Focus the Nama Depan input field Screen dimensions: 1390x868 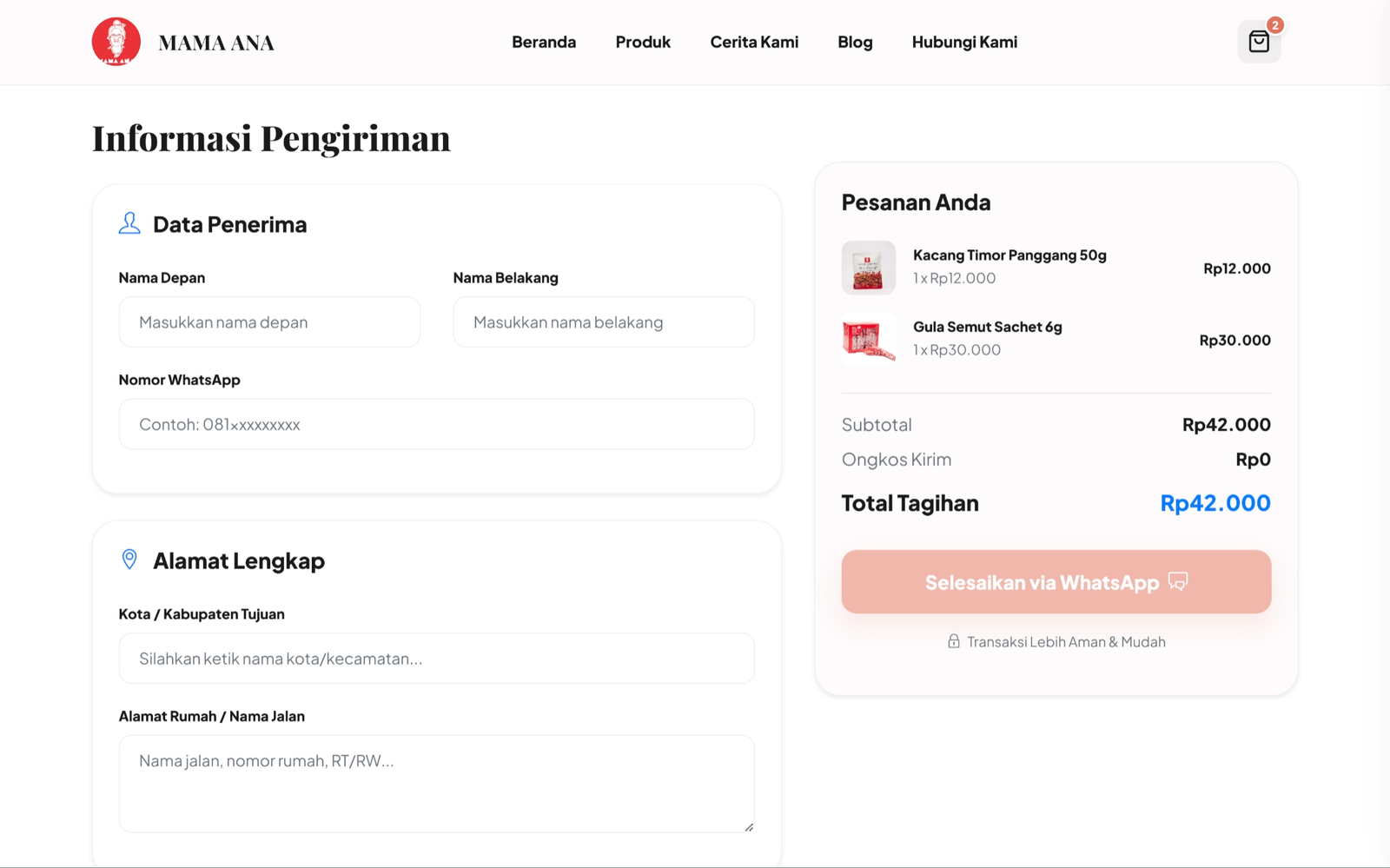point(269,322)
